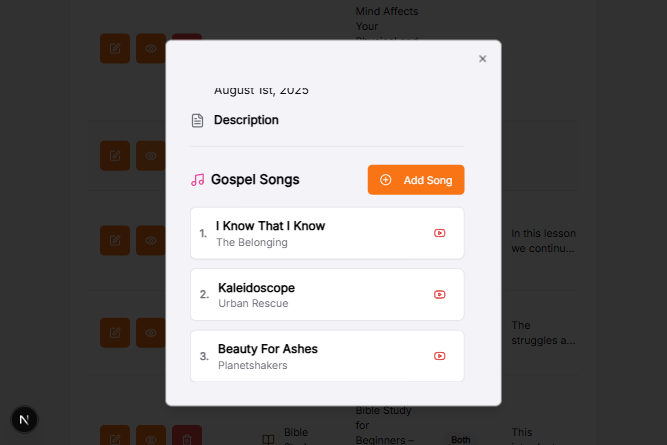
Task: Click the red trash button in the Bible Study row
Action: coord(187,435)
